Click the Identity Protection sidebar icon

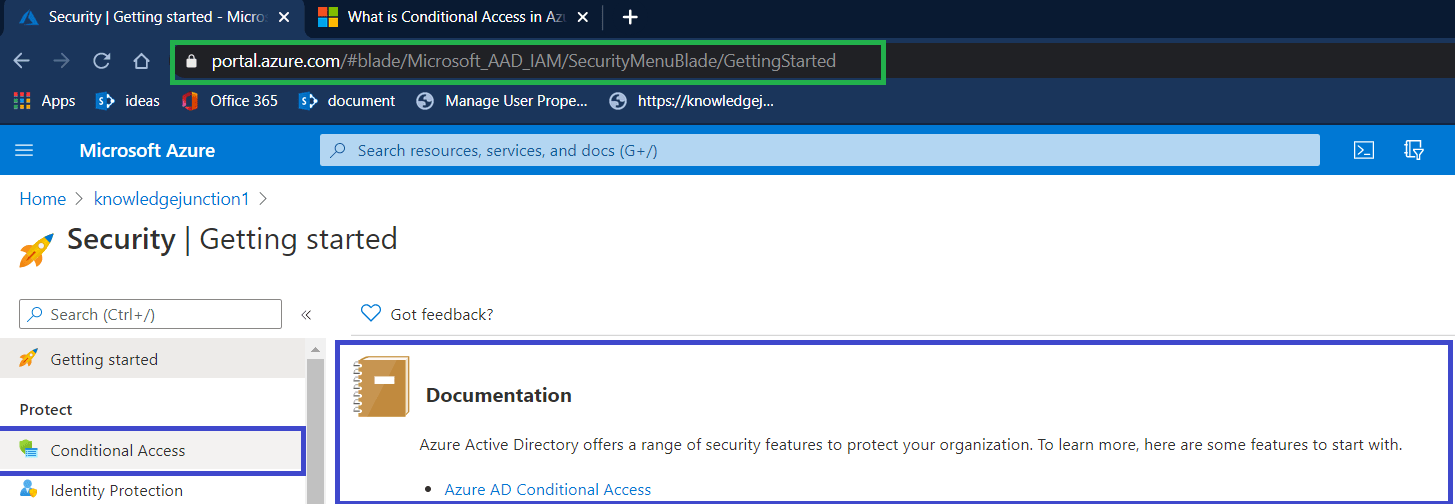click(x=28, y=490)
